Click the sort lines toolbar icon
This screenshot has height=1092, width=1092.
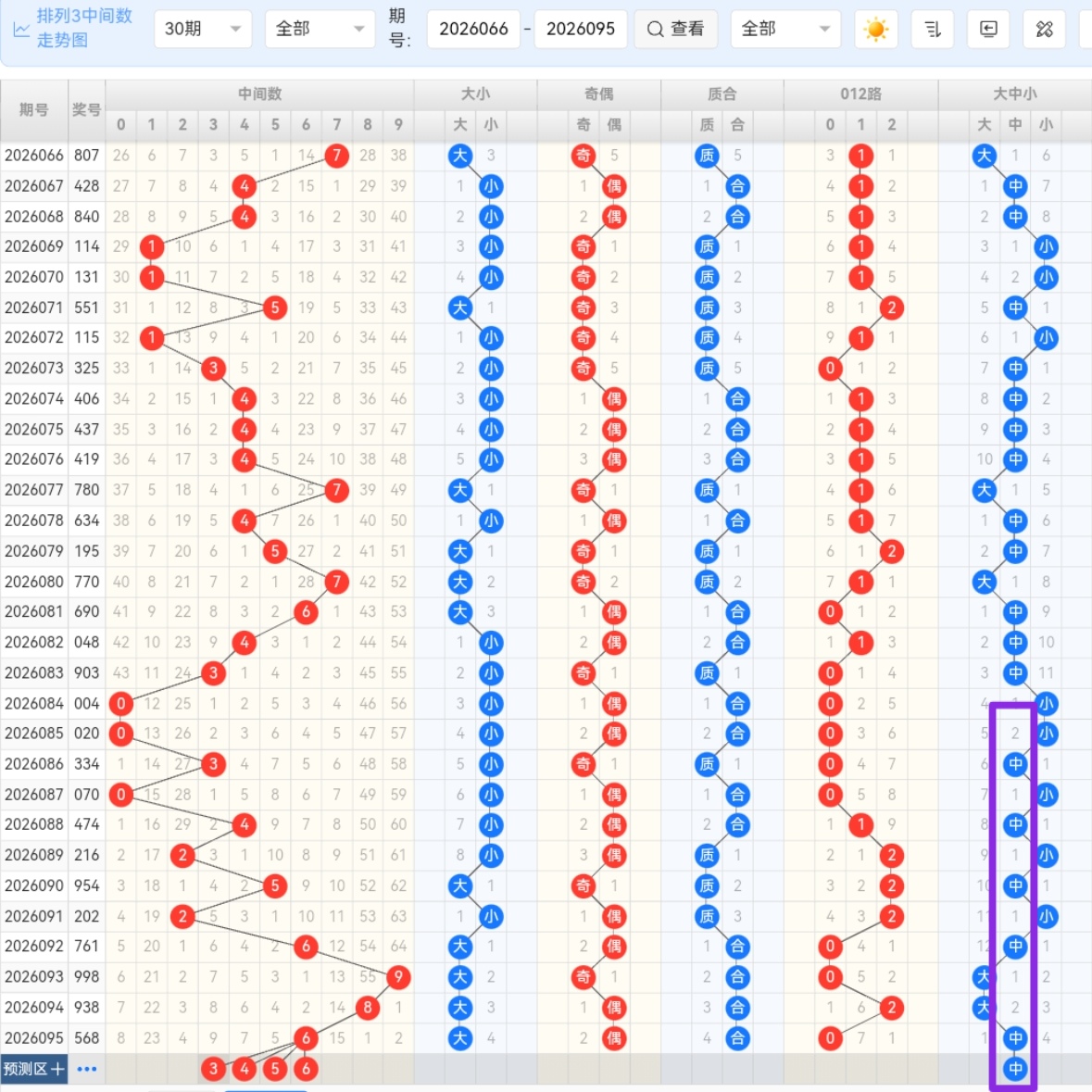pyautogui.click(x=933, y=30)
